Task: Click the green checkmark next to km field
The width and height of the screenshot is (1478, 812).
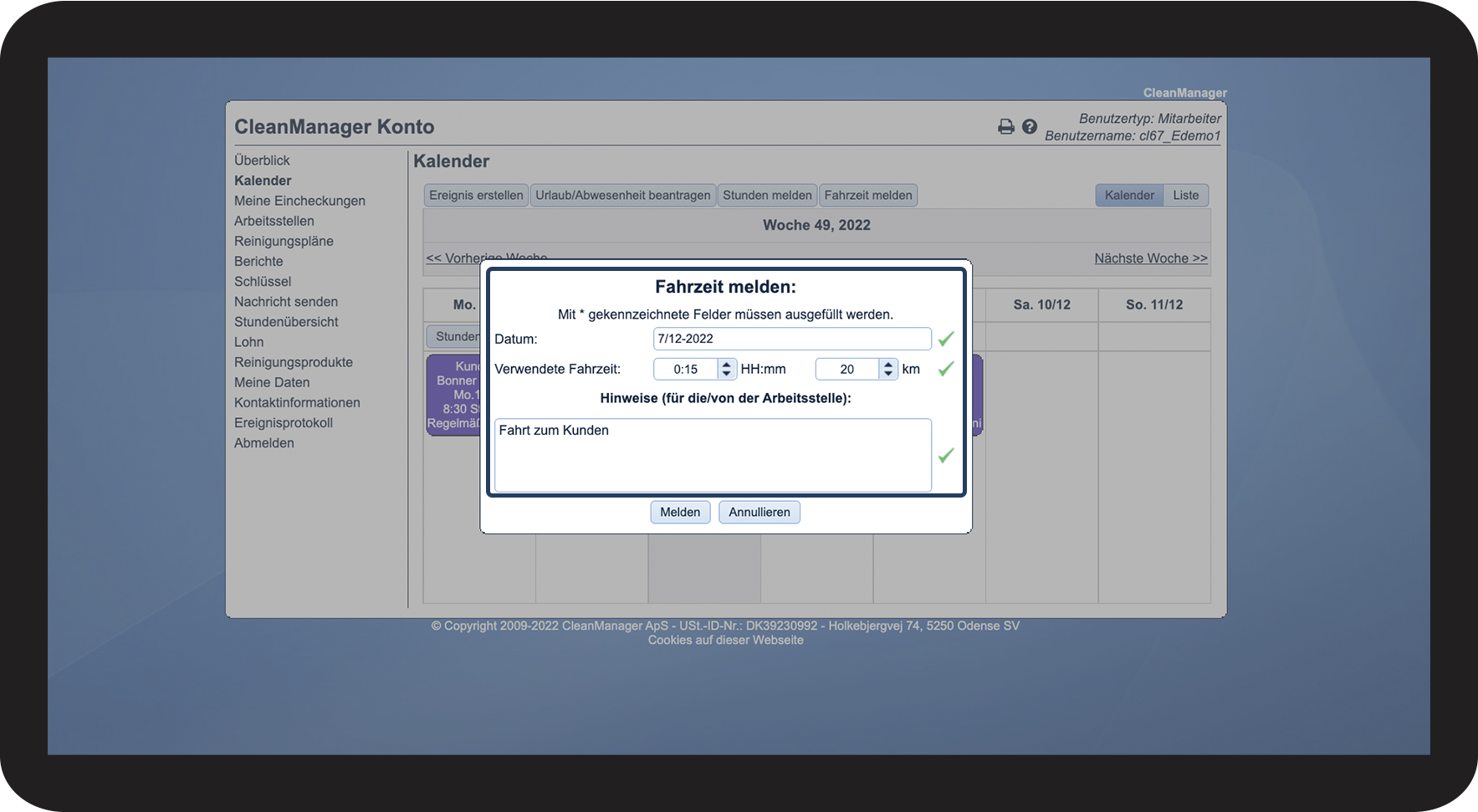Action: tap(945, 369)
